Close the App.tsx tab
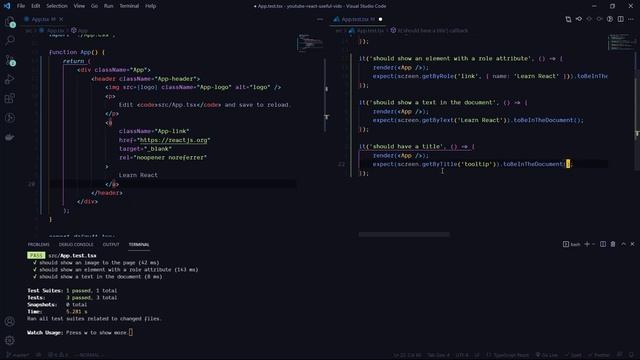The image size is (640, 360). pyautogui.click(x=61, y=19)
